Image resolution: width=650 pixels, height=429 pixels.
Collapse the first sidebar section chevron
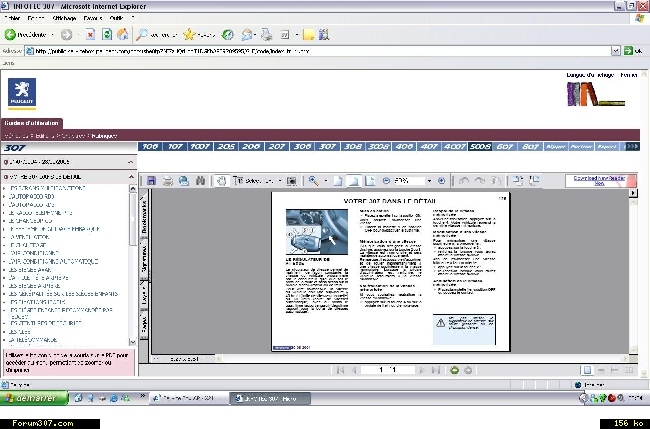pos(131,162)
